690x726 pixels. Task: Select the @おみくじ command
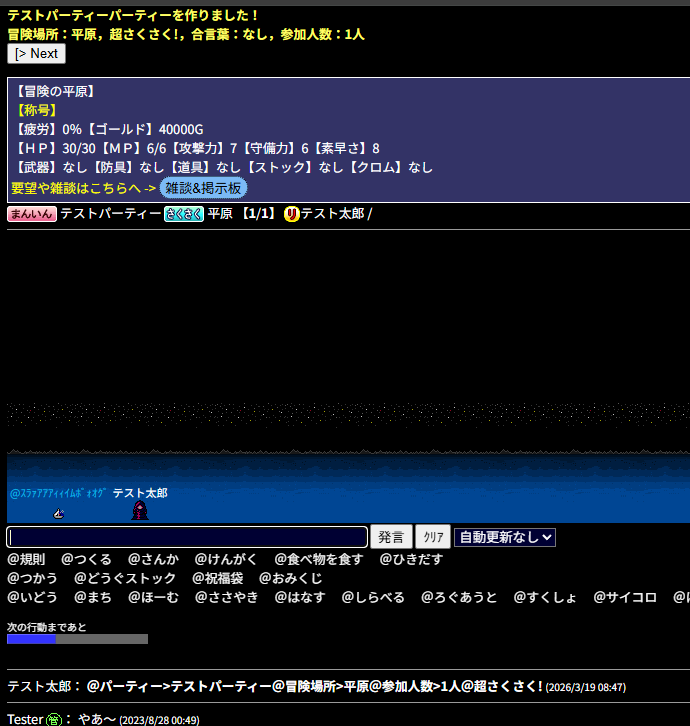coord(290,578)
